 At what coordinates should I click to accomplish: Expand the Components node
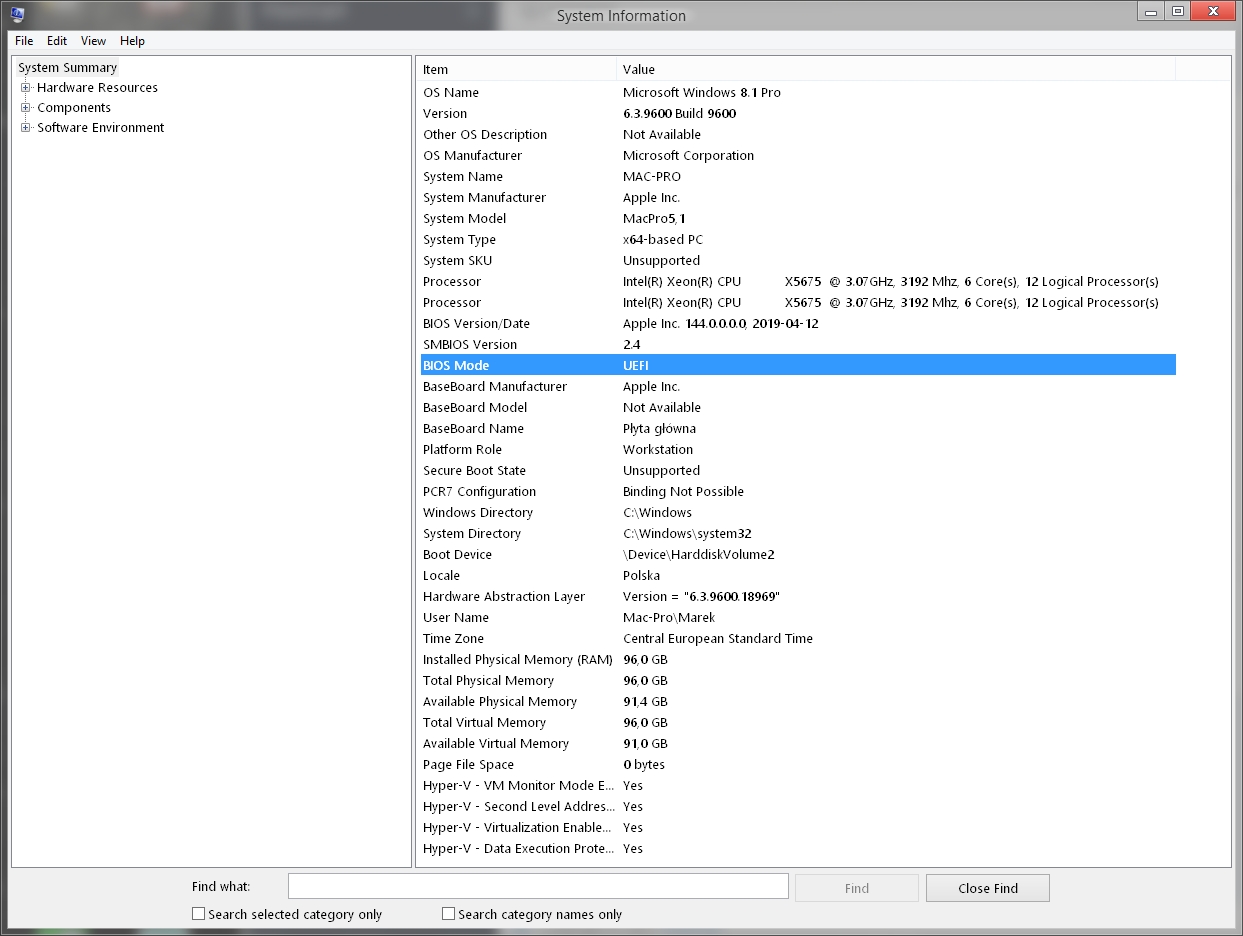pyautogui.click(x=26, y=108)
